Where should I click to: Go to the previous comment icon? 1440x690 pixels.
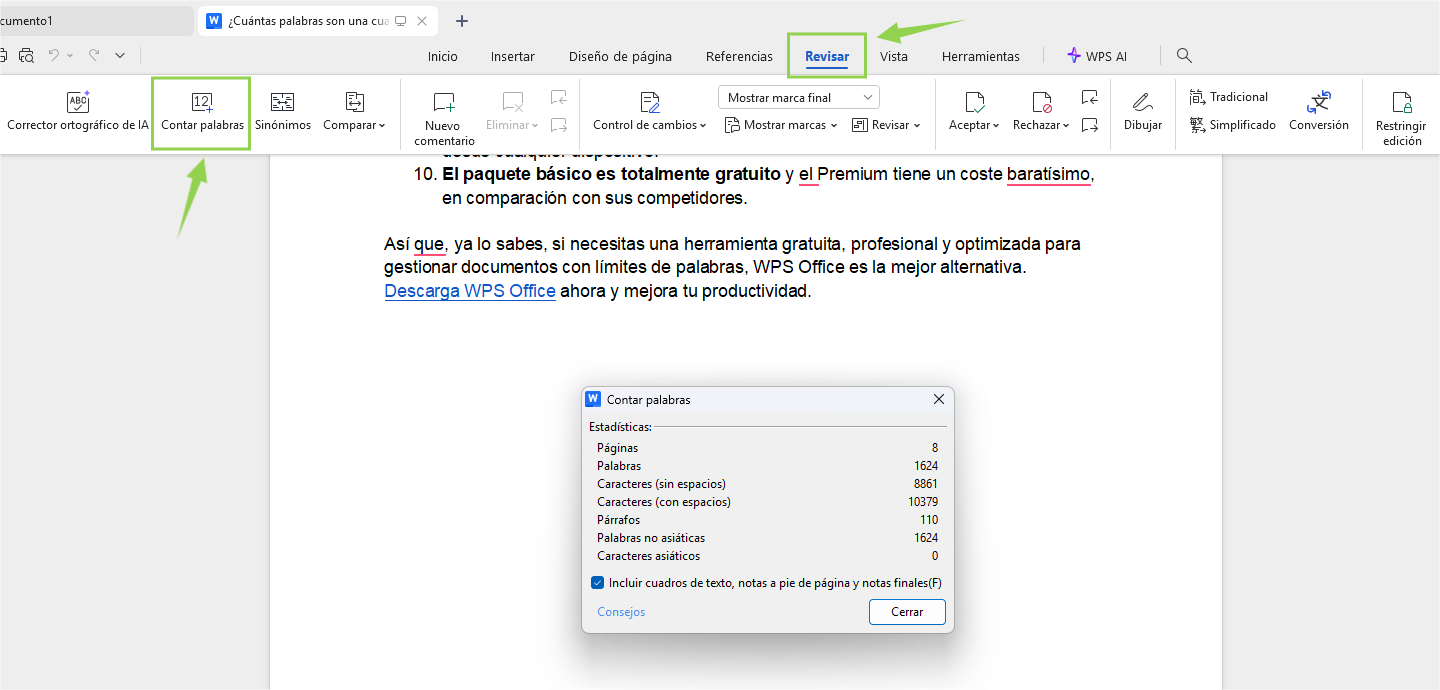click(x=559, y=97)
